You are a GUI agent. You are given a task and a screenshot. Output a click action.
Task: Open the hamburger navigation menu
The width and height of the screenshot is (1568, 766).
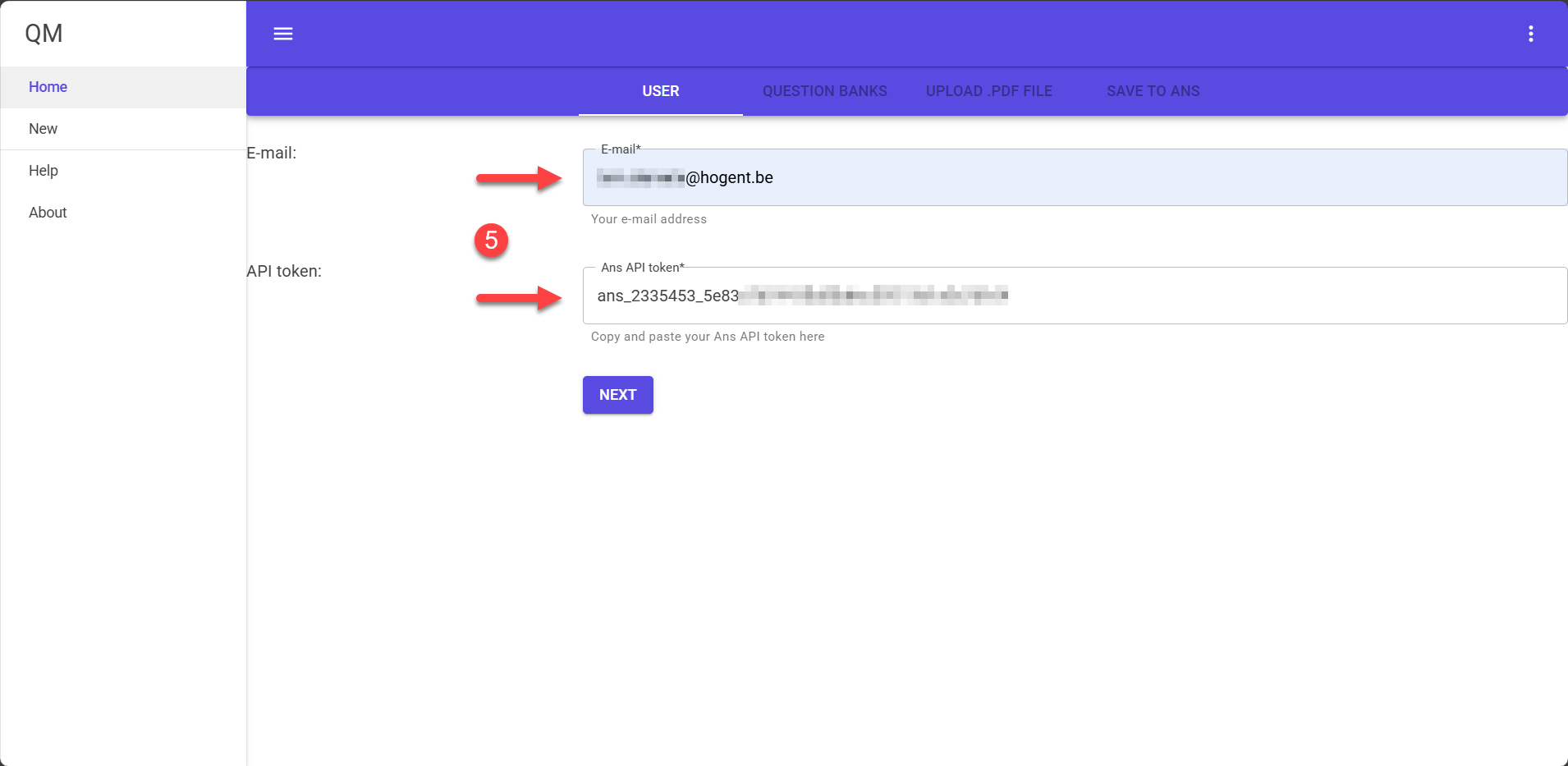point(283,34)
